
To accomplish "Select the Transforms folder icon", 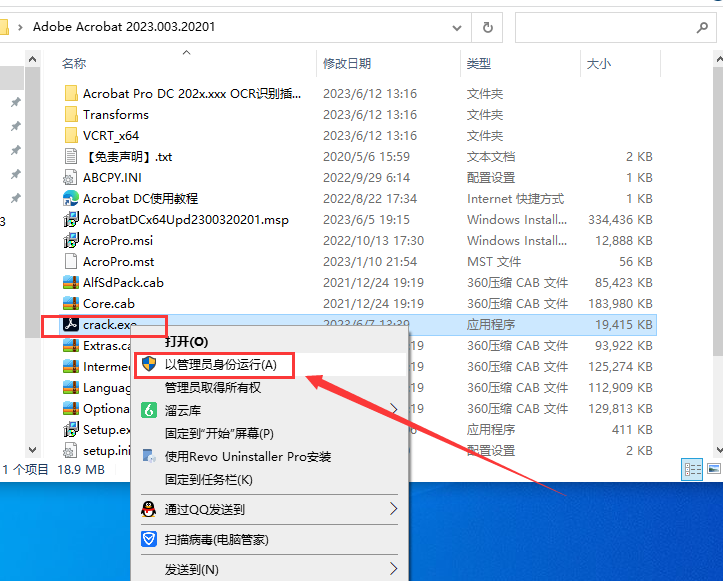I will 71,114.
